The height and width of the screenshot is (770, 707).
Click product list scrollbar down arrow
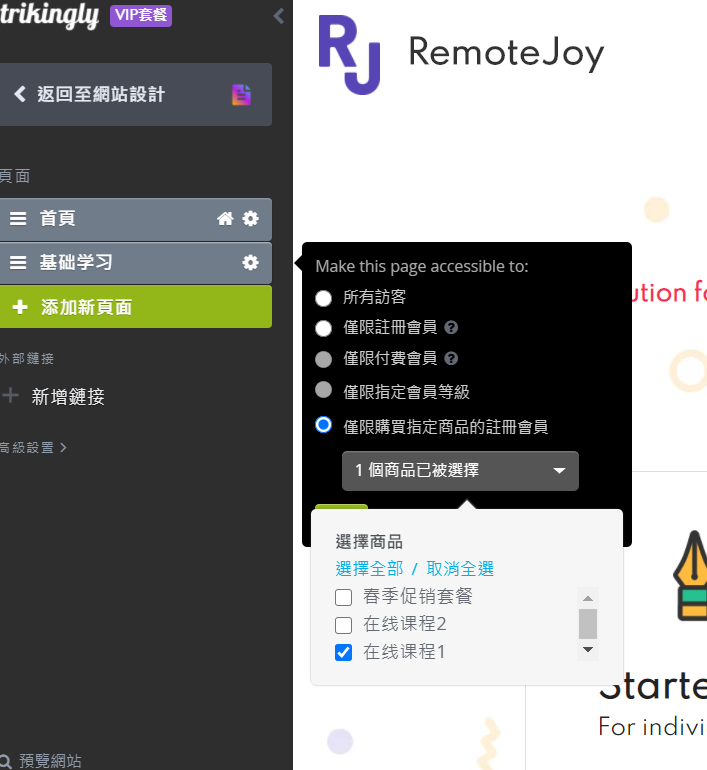tap(588, 649)
